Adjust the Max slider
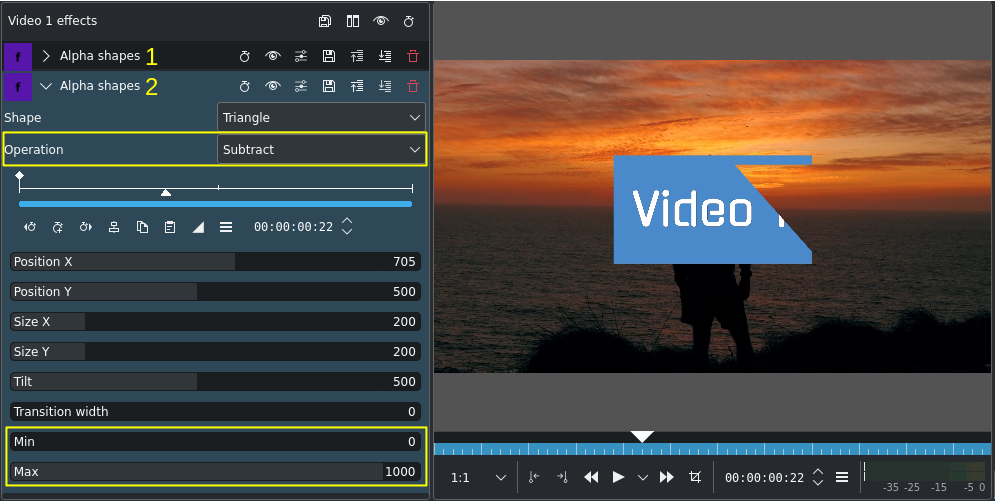Image resolution: width=995 pixels, height=501 pixels. tap(215, 471)
